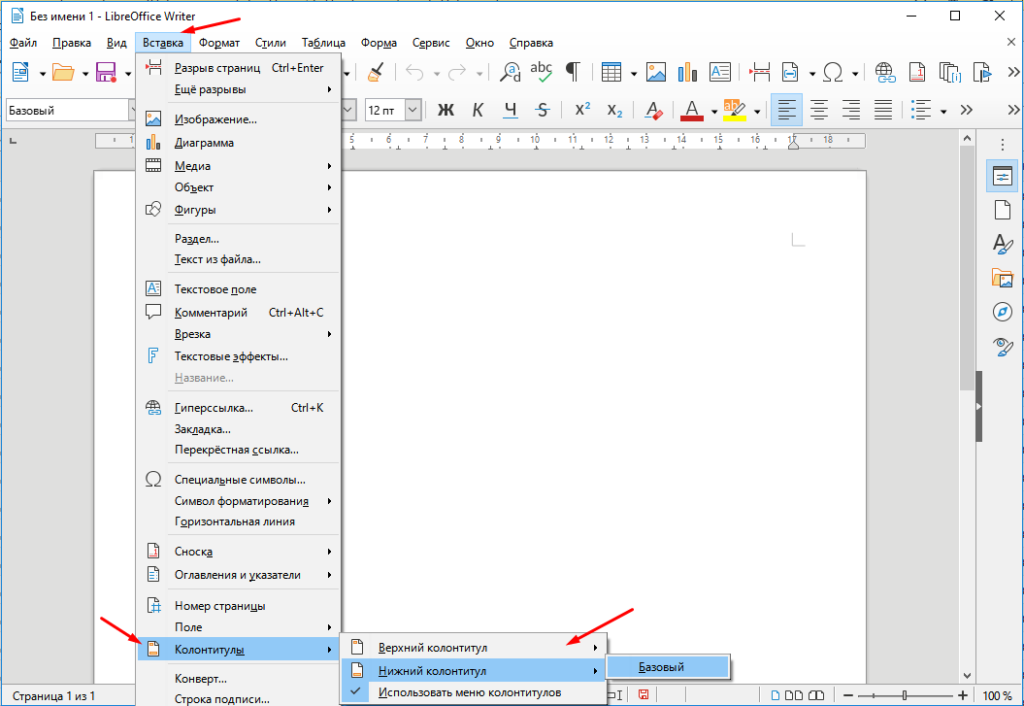Select Комментарий menu entry
The width and height of the screenshot is (1024, 706).
[238, 312]
